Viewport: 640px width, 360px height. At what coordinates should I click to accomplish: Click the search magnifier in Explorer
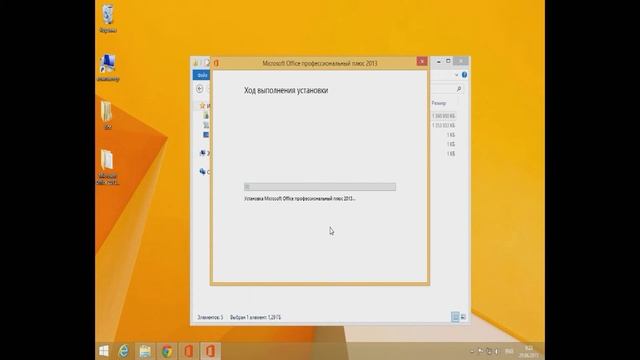click(459, 89)
